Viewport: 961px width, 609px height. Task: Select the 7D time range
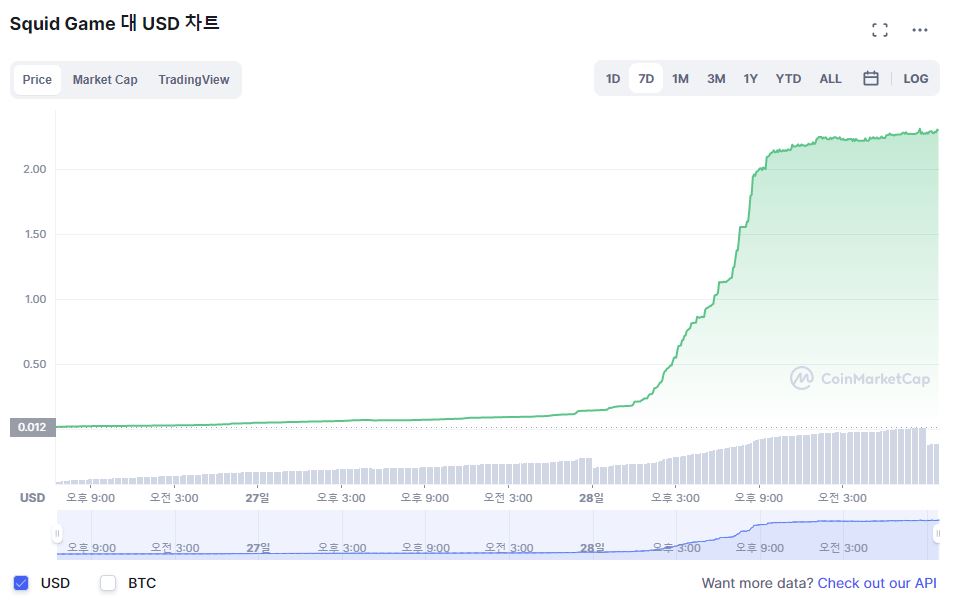coord(646,79)
